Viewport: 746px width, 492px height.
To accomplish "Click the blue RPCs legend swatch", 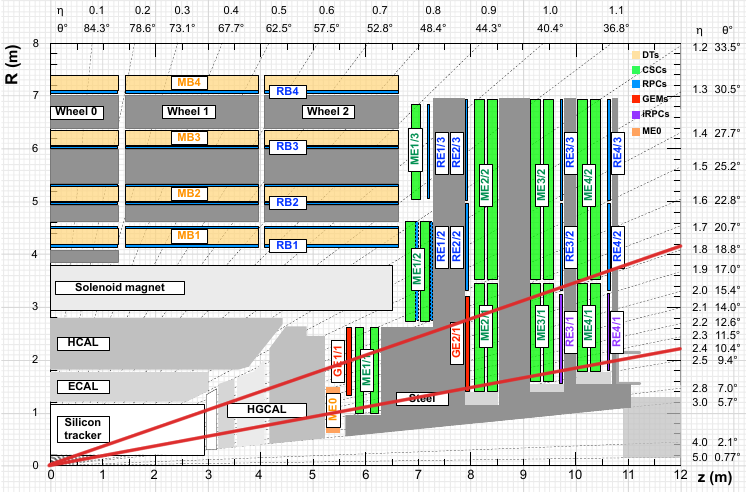I will [636, 84].
